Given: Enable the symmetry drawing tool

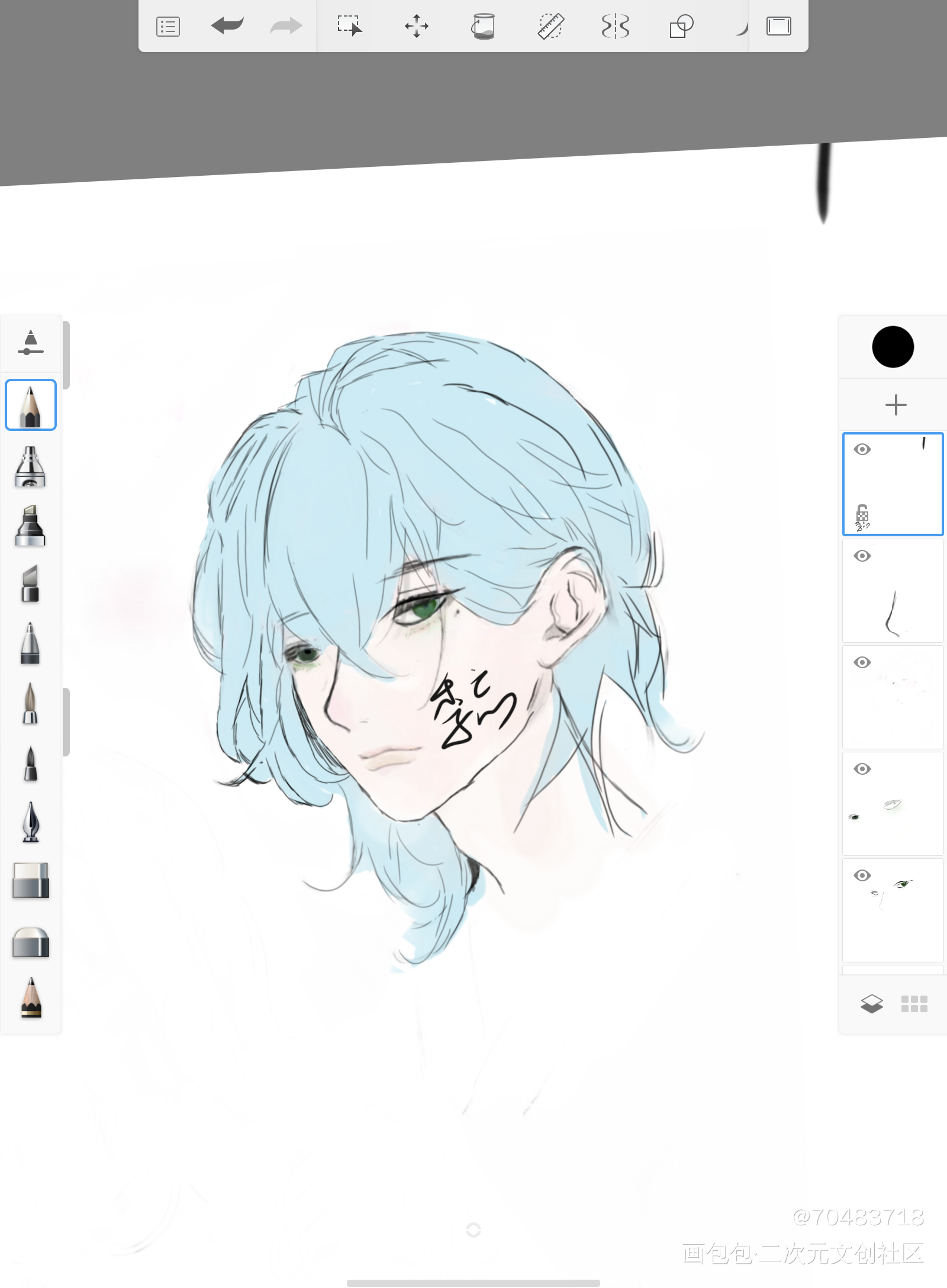Looking at the screenshot, I should pos(616,27).
